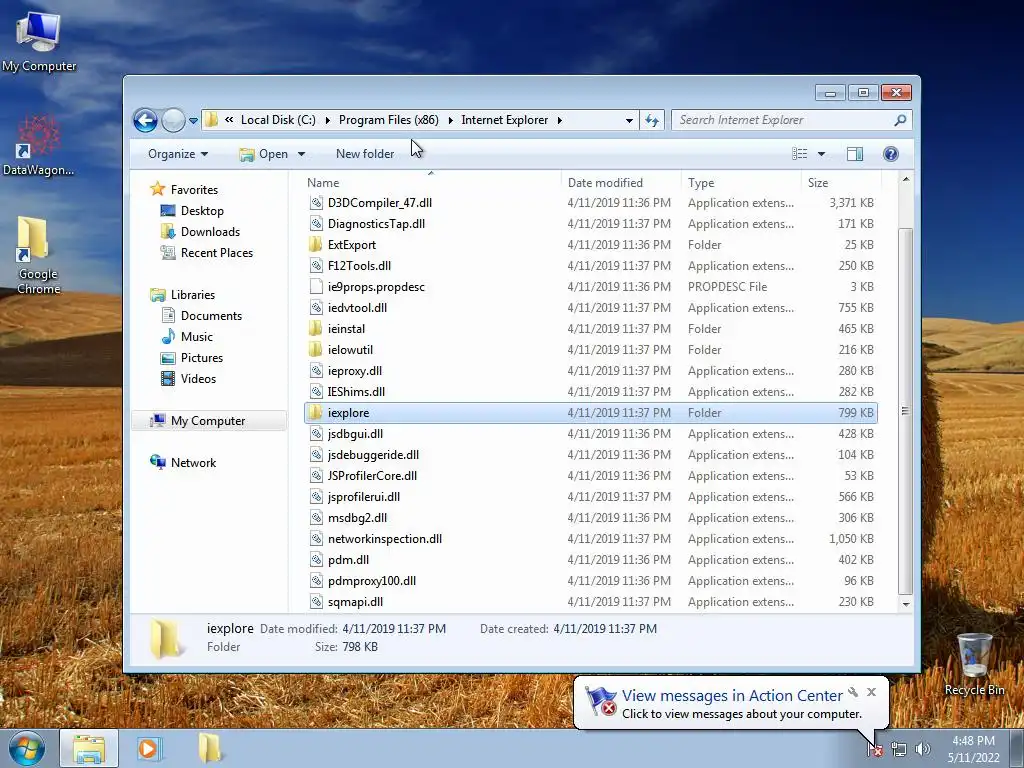1024x768 pixels.
Task: Click Internet Explorer in the breadcrumb
Action: 505,120
